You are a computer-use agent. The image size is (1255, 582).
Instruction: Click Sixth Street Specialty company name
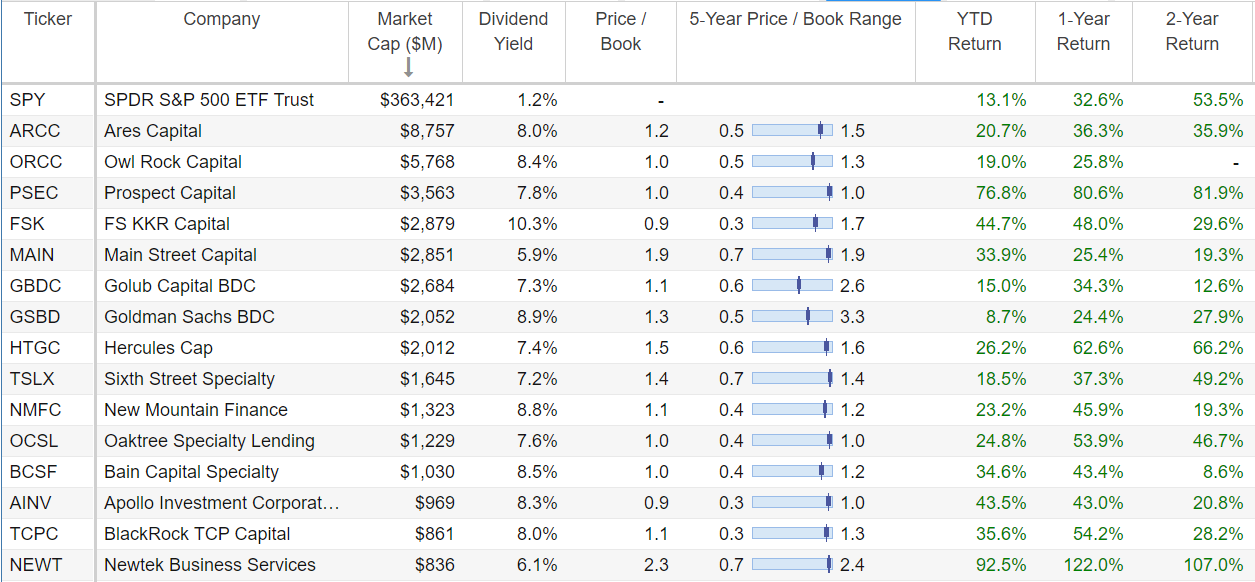pyautogui.click(x=189, y=379)
